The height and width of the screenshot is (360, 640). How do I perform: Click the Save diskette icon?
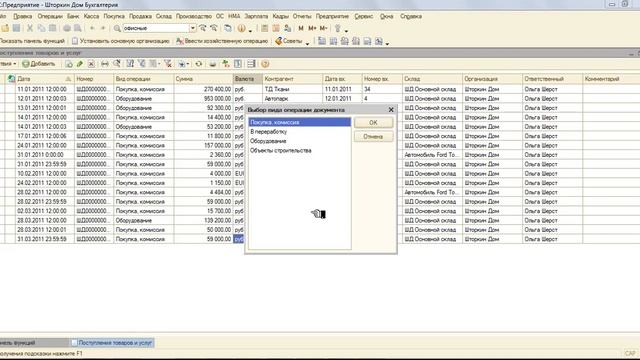coord(16,28)
